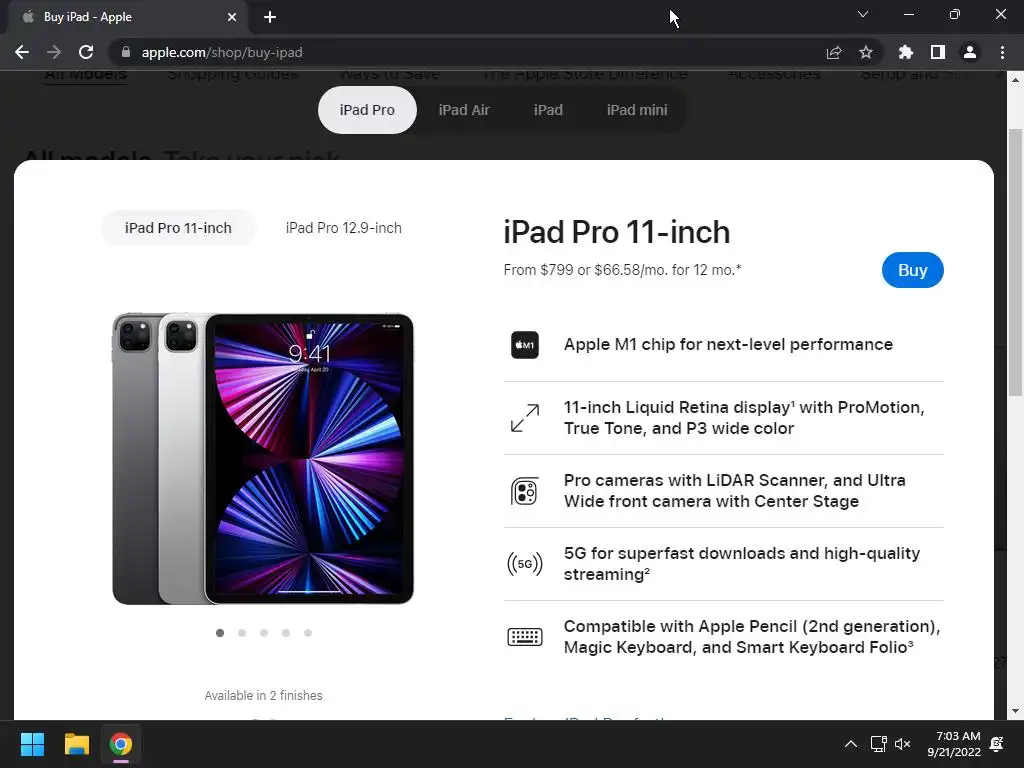The image size is (1024, 768).
Task: Click "Apple M1 chip" feature text
Action: coord(728,344)
